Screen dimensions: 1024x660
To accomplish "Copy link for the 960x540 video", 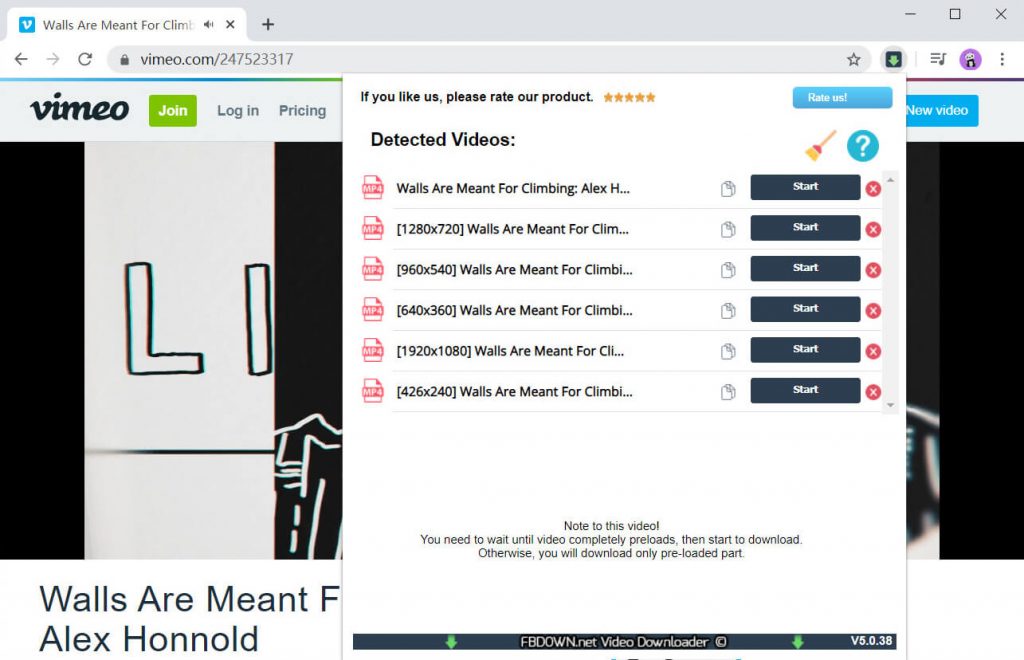I will coord(728,270).
